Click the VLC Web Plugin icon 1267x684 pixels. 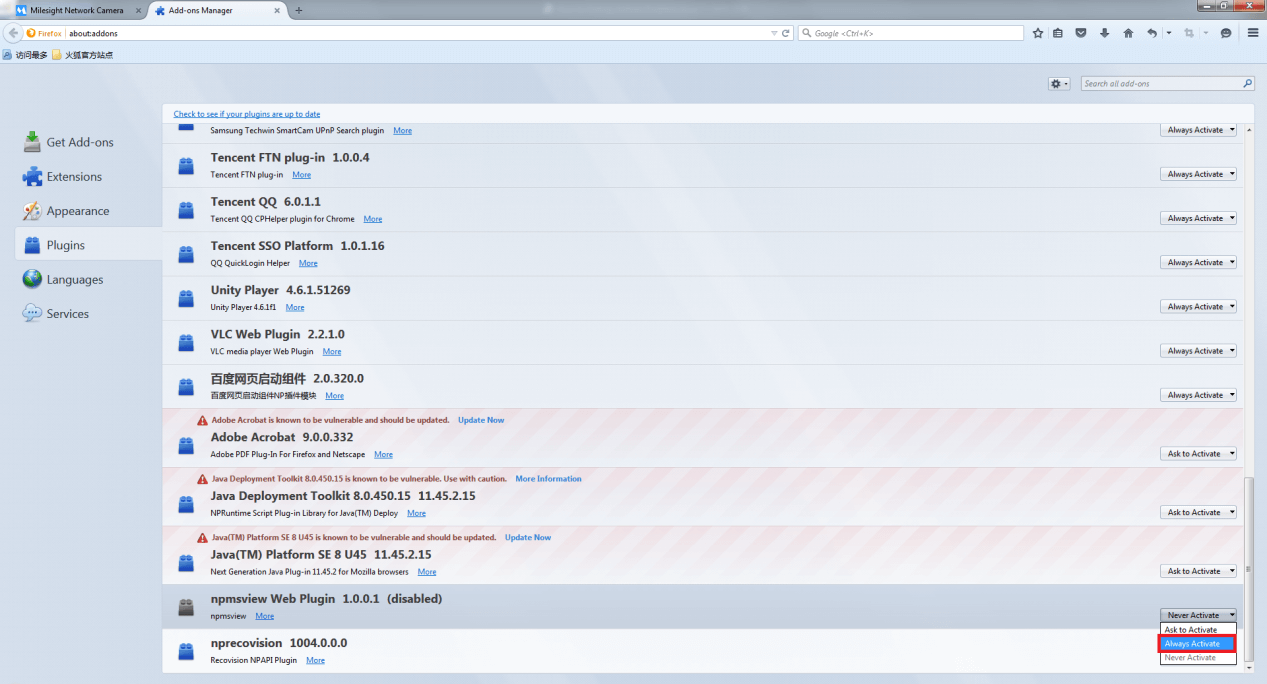[186, 342]
